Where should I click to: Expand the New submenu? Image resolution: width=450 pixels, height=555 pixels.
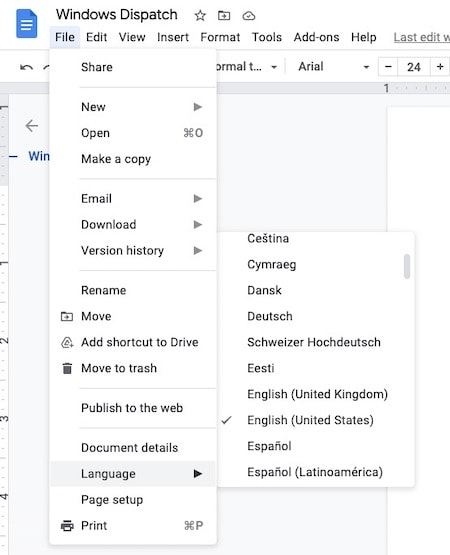click(x=133, y=107)
